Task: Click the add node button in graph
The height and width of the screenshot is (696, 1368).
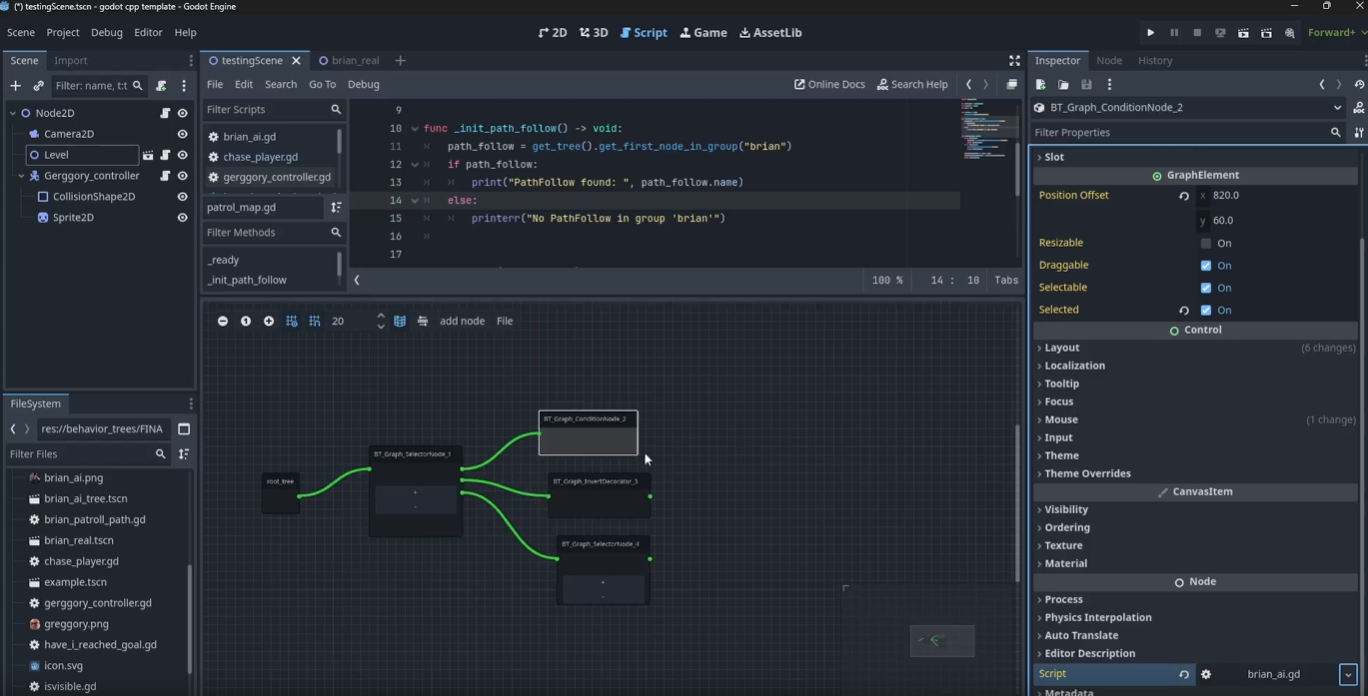Action: (462, 321)
